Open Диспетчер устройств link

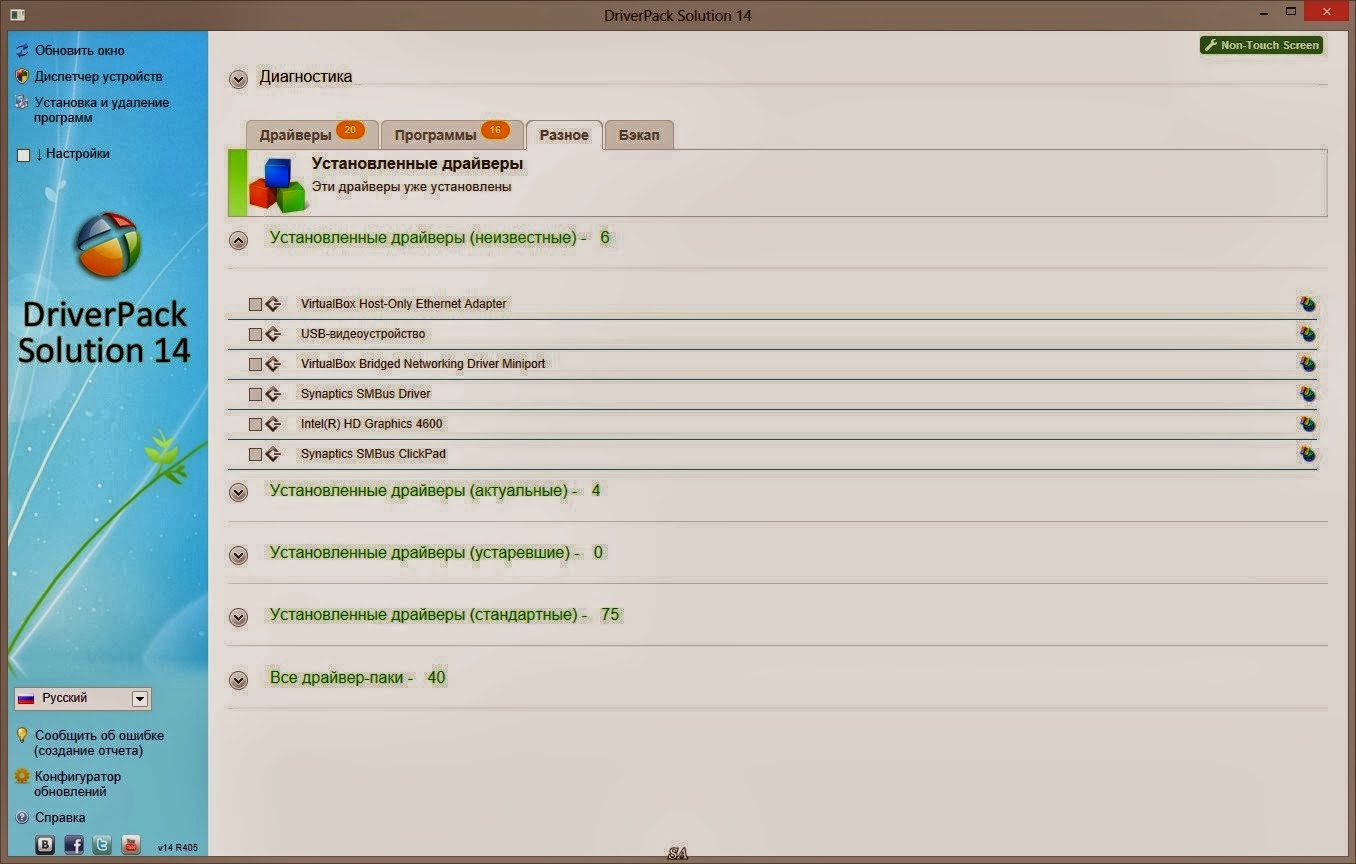coord(98,76)
